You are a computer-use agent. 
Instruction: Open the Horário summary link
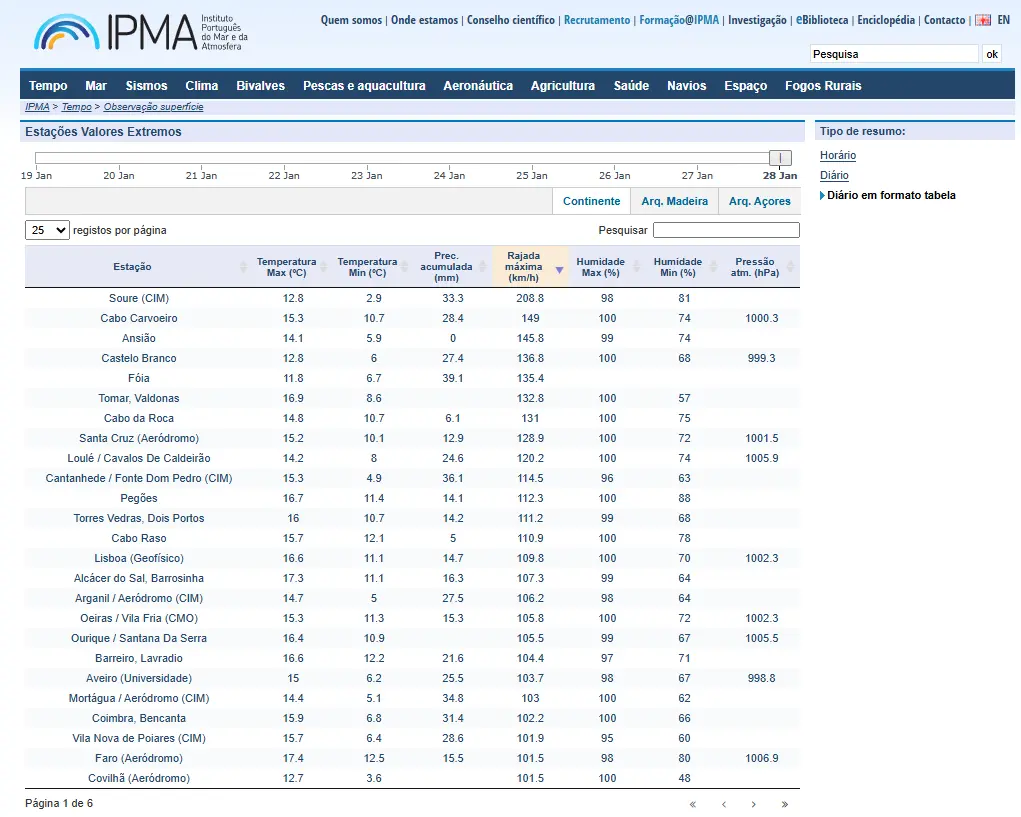(838, 155)
